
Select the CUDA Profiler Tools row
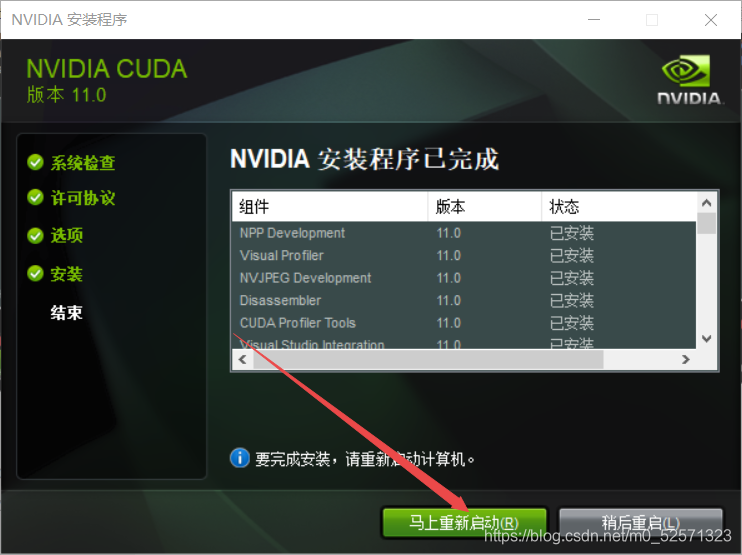tap(464, 323)
